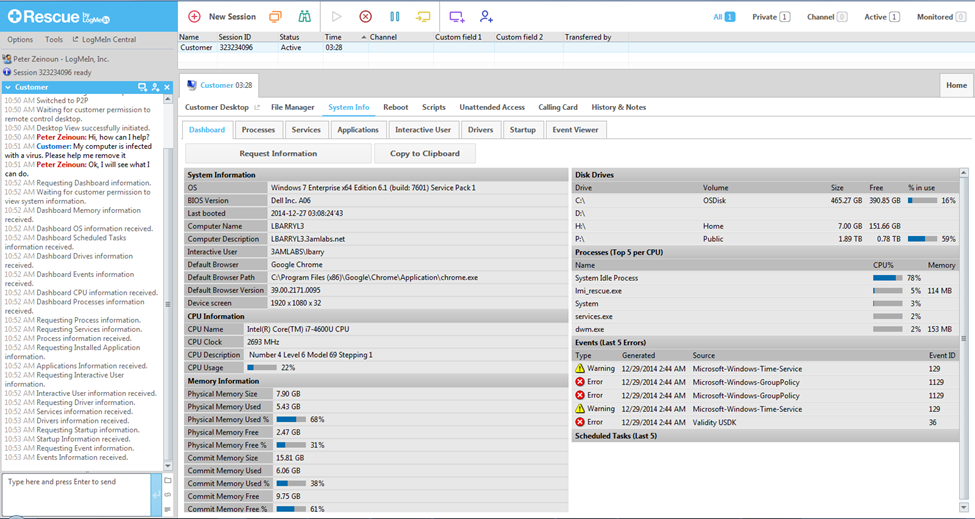Viewport: 975px width, 519px height.
Task: Switch to Customer Desktop tab
Action: [216, 107]
